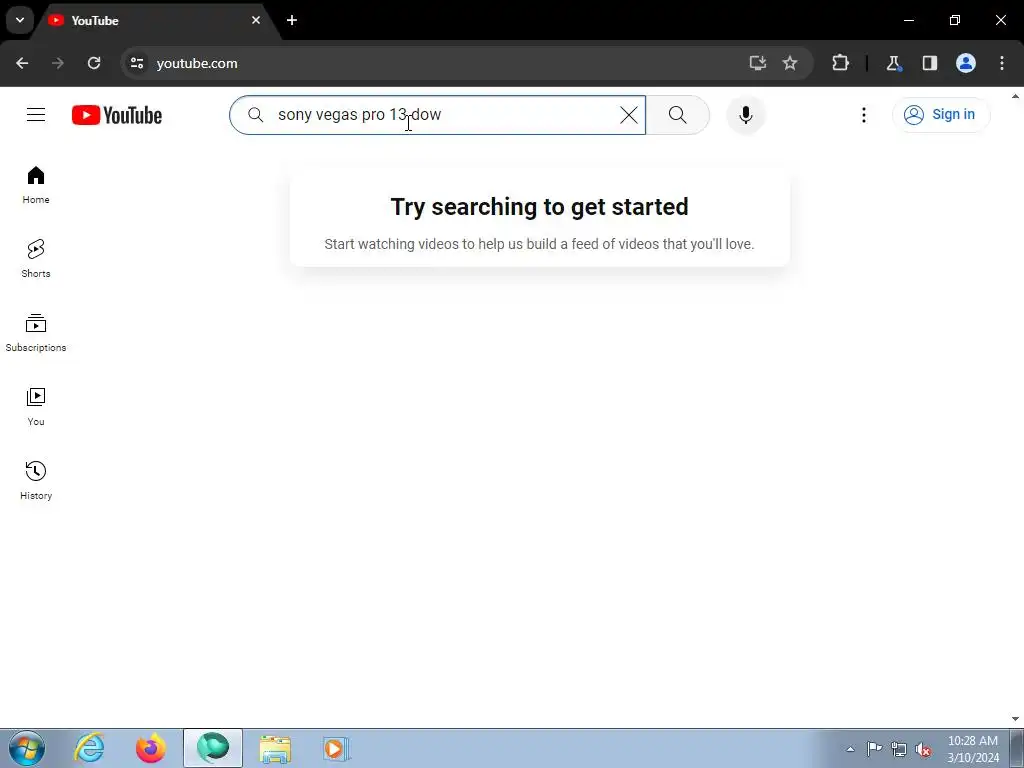Click the page scrollbar down arrow
The image size is (1024, 768).
pos(1016,719)
